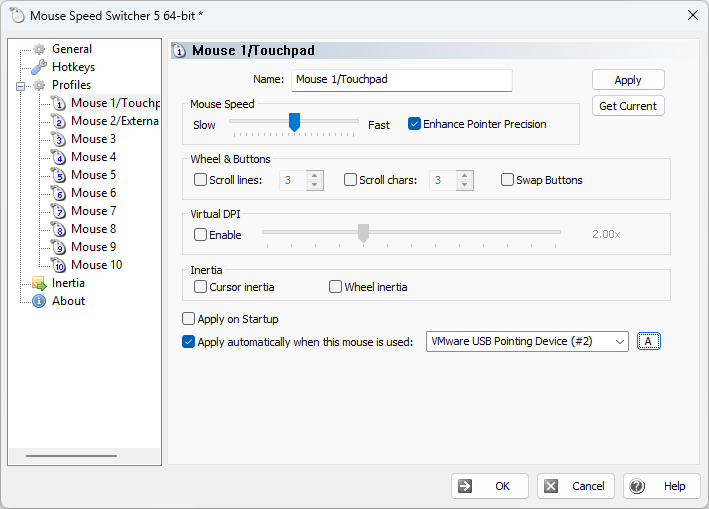
Task: Enable Virtual DPI checkbox
Action: tap(200, 235)
